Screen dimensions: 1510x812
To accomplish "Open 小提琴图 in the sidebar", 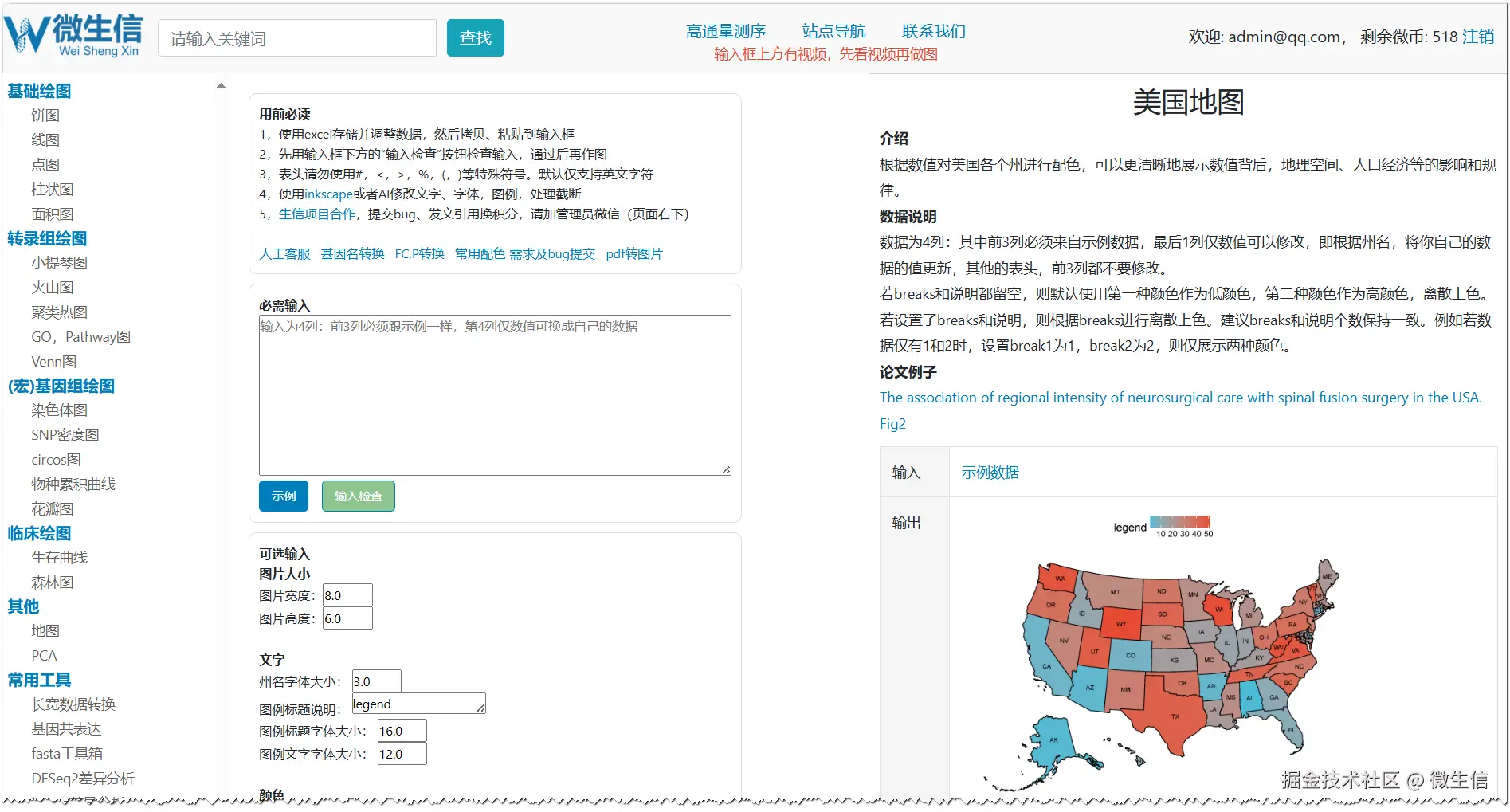I will pyautogui.click(x=60, y=263).
